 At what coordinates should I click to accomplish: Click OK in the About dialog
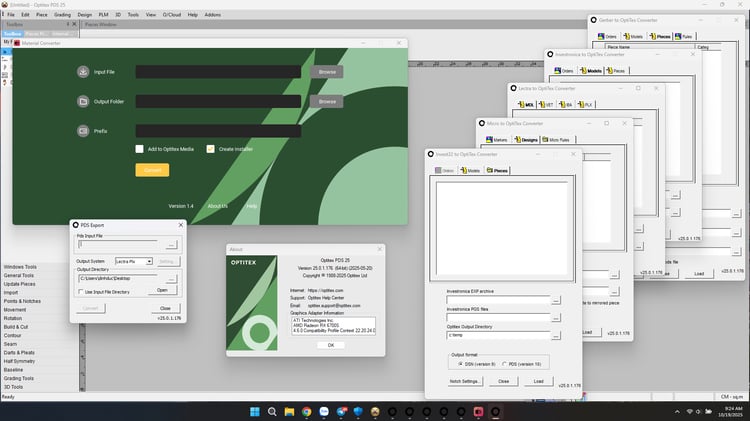pos(330,344)
